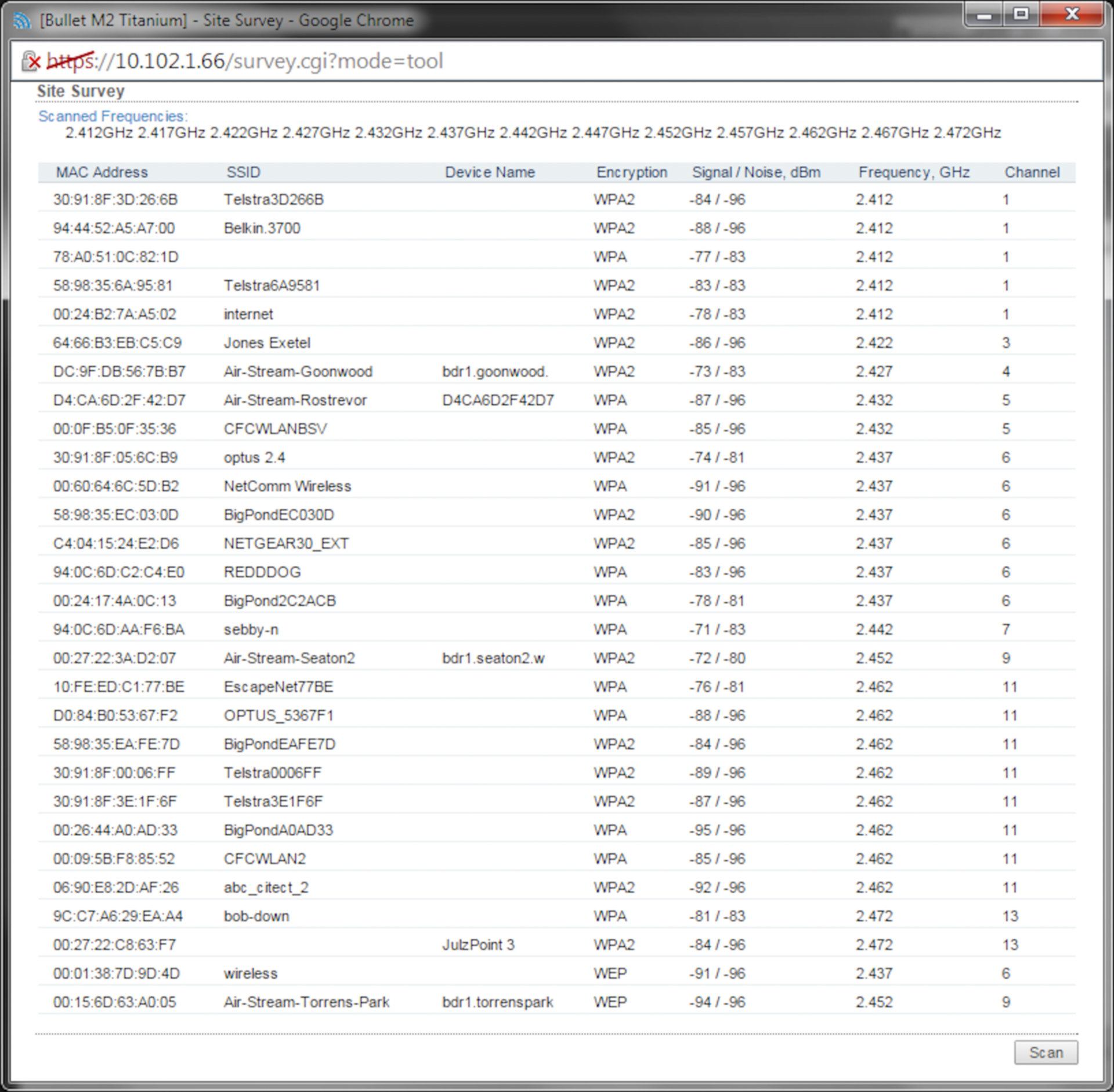Click signal value -95 / -96
The height and width of the screenshot is (1092, 1114).
tap(717, 830)
